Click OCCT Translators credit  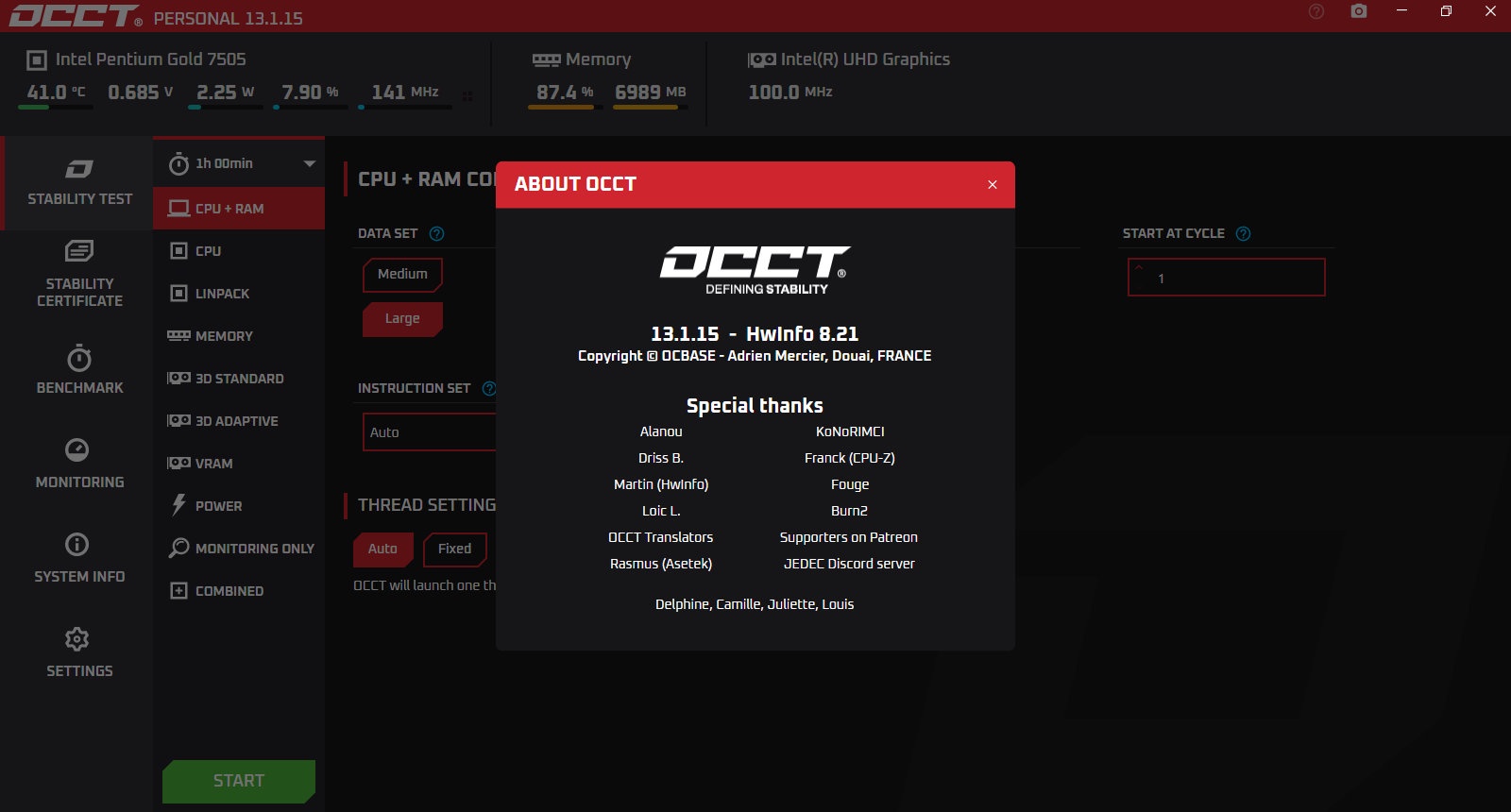coord(661,537)
